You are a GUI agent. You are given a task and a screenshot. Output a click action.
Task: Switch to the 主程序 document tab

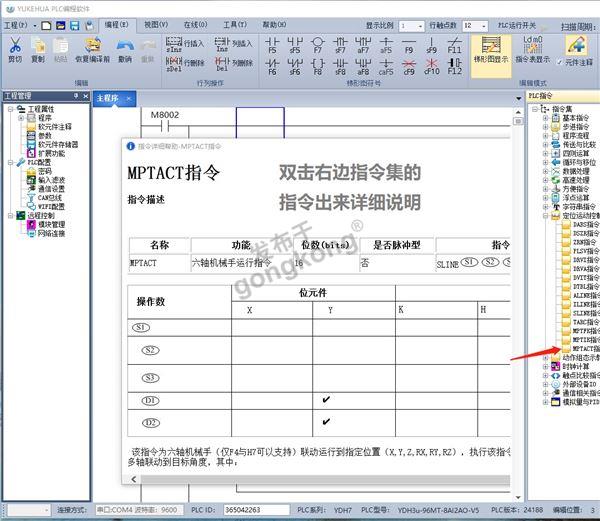point(107,99)
